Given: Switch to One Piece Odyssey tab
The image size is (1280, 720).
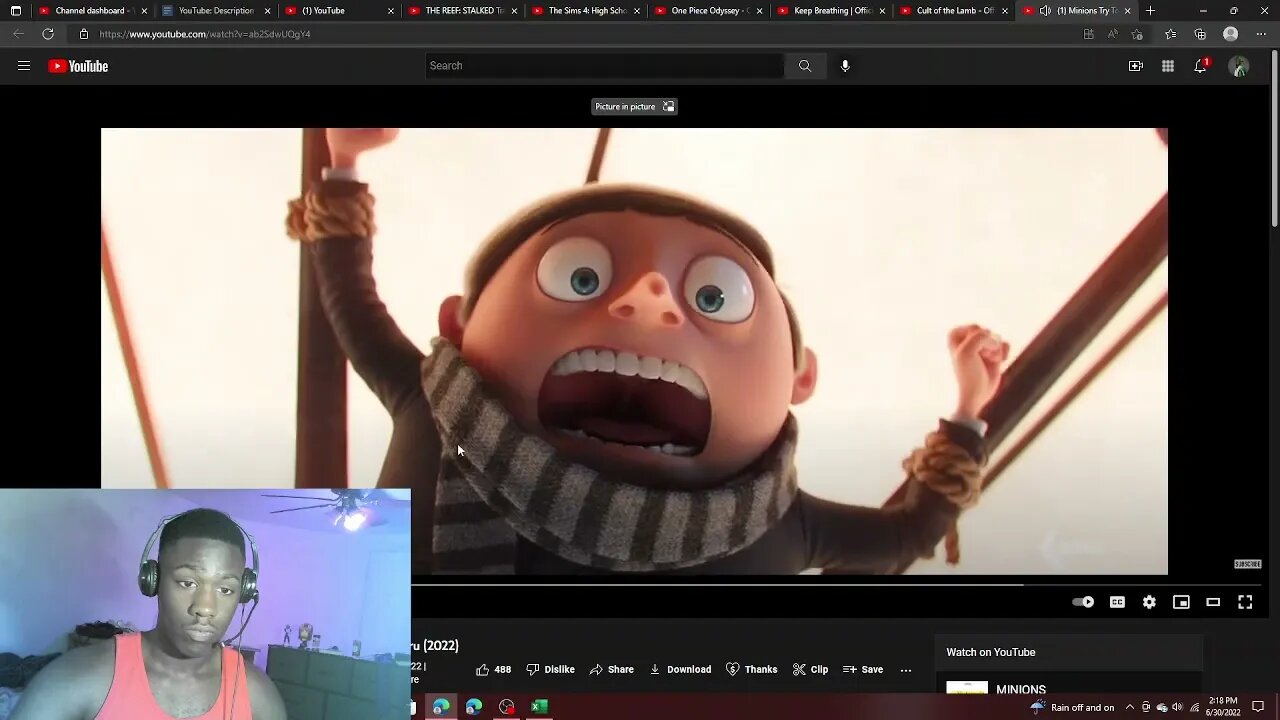Looking at the screenshot, I should click(x=708, y=10).
